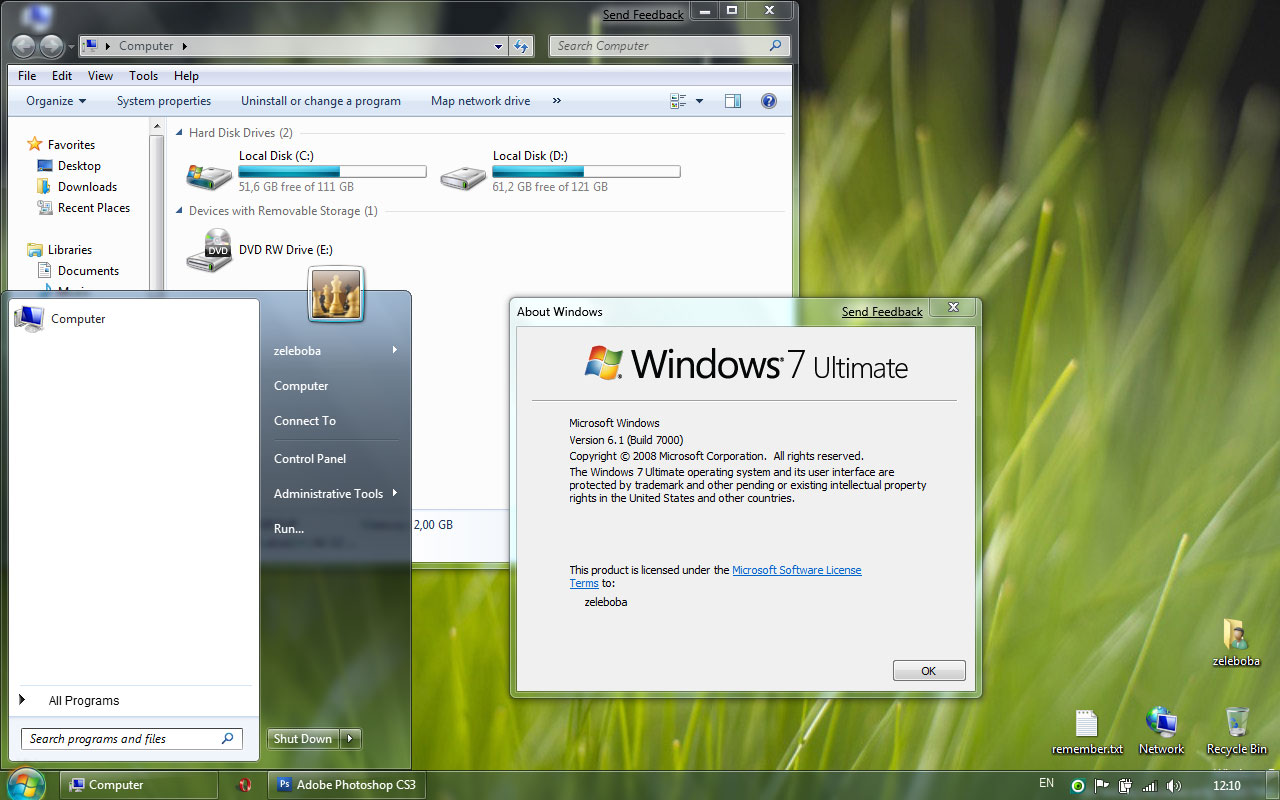
Task: Open the zeleboba submenu in Start menu
Action: [335, 351]
